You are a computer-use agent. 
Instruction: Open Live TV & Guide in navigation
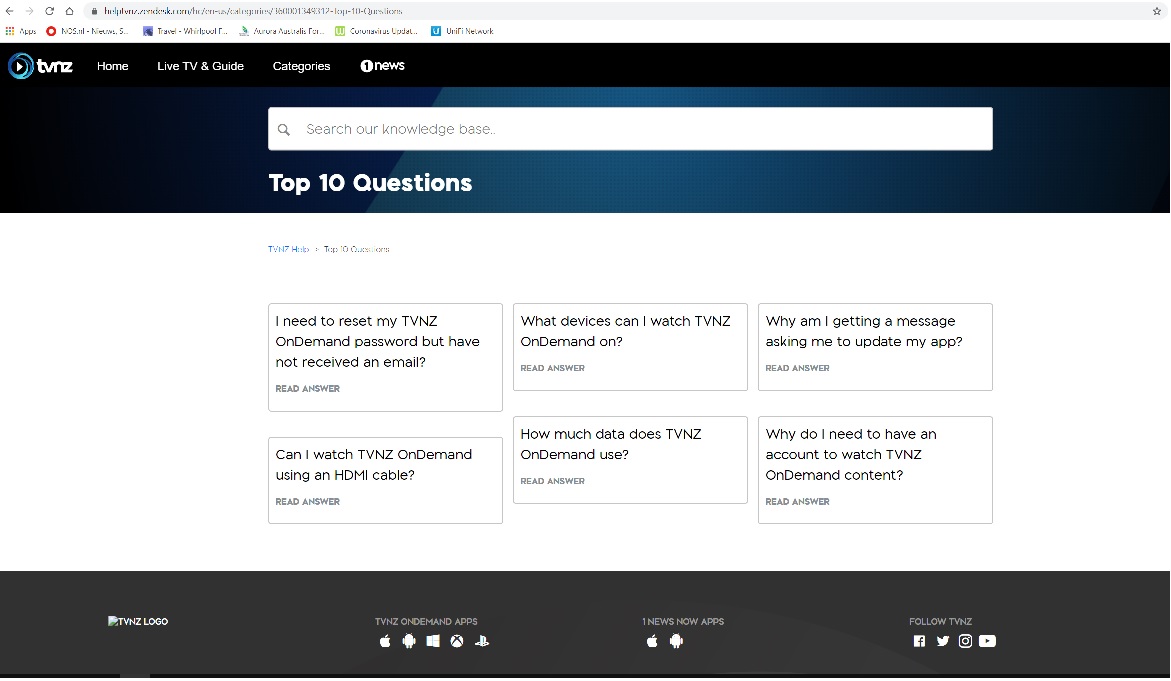tap(200, 66)
